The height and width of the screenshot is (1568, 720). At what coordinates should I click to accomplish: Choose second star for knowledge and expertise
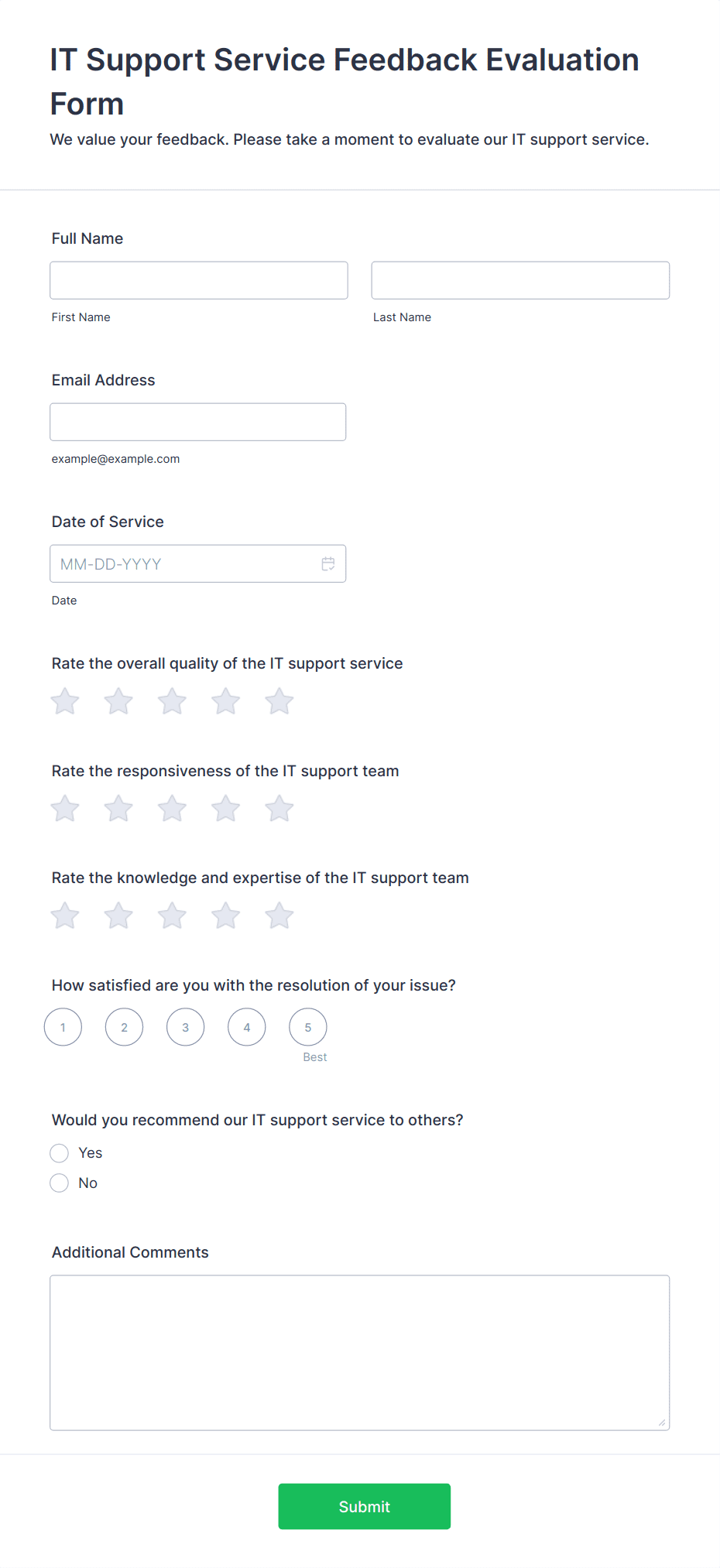click(x=118, y=916)
